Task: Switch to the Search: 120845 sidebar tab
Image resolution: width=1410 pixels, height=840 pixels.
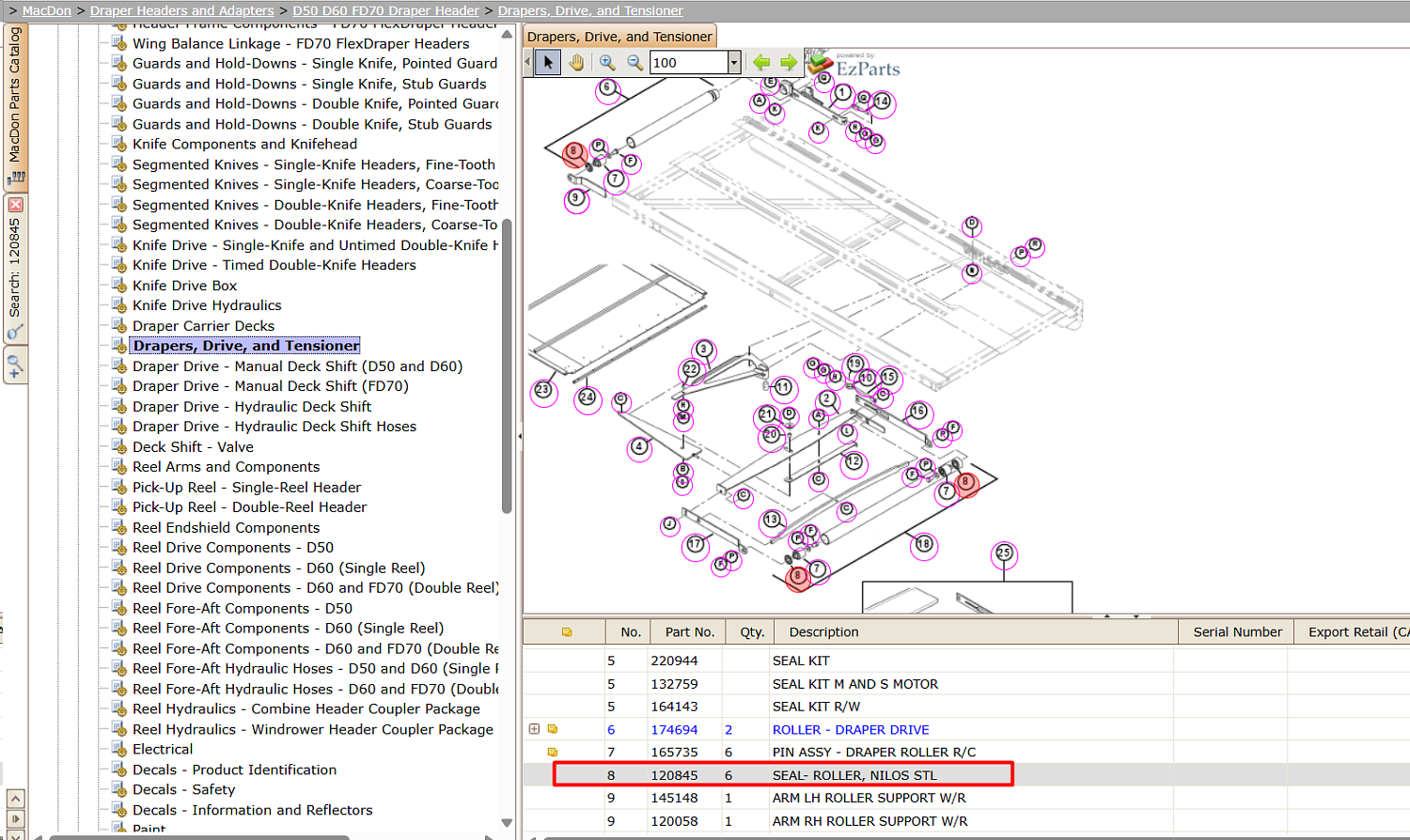Action: click(x=15, y=268)
